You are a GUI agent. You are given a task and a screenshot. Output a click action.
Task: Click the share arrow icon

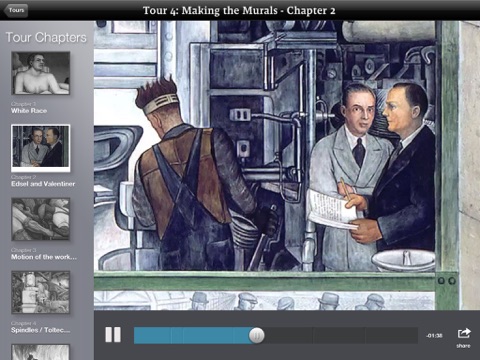(464, 333)
